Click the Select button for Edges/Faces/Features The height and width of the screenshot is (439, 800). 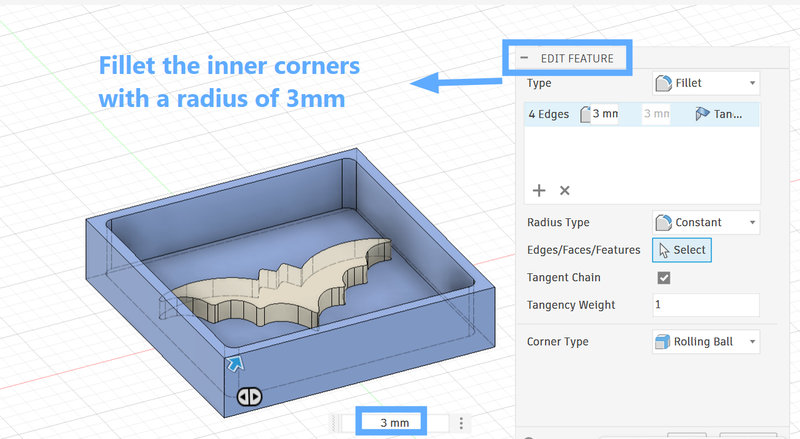[x=682, y=250]
